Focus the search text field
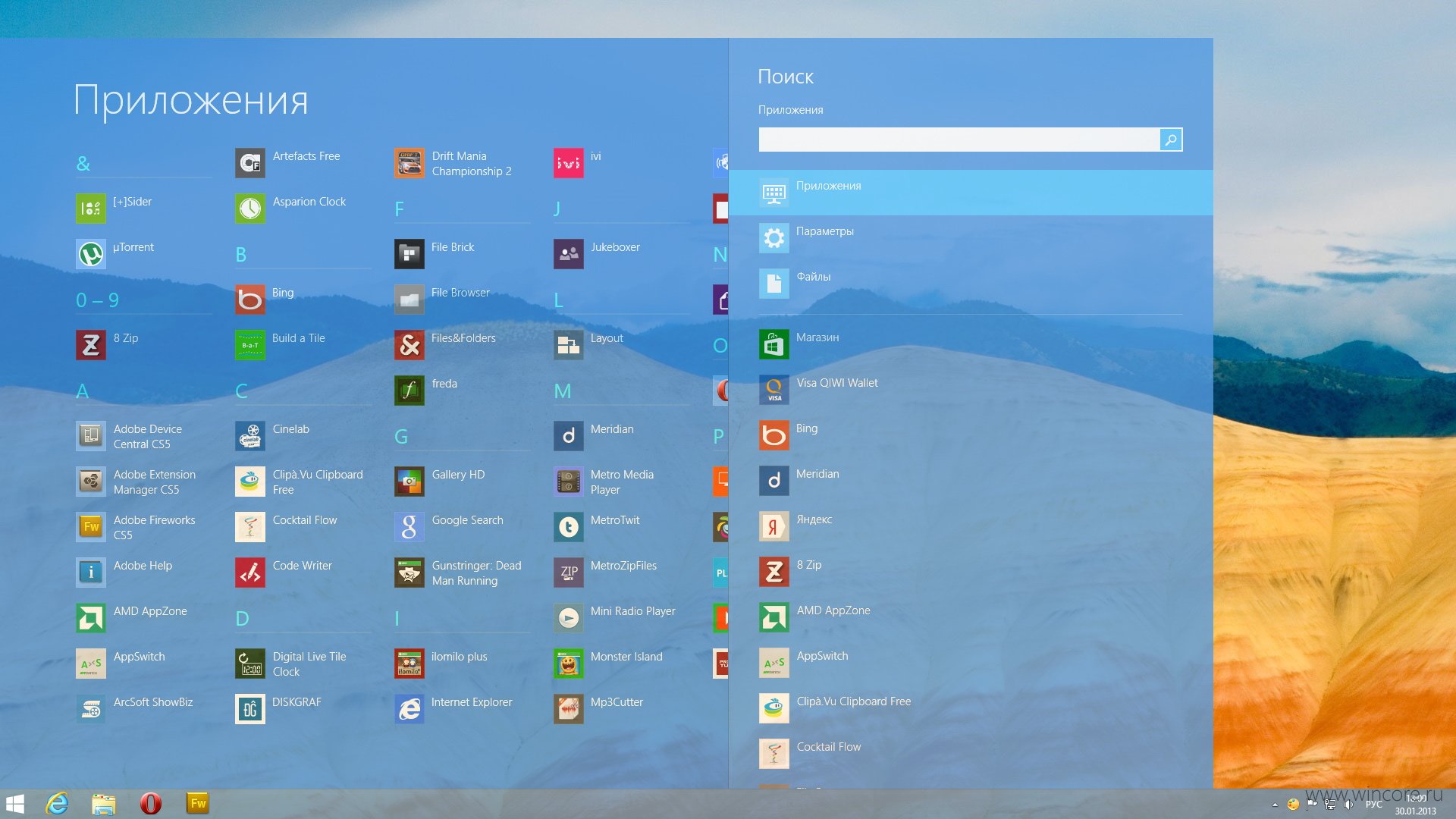This screenshot has height=819, width=1456. click(x=959, y=140)
